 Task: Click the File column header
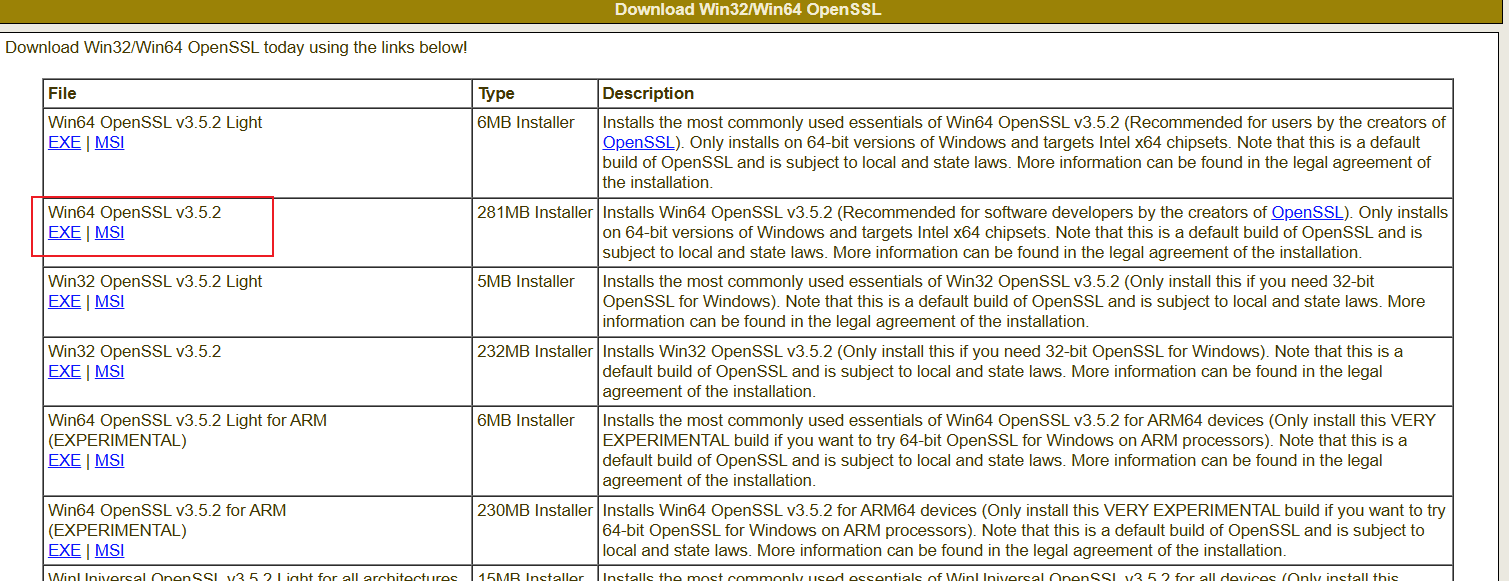pos(62,94)
